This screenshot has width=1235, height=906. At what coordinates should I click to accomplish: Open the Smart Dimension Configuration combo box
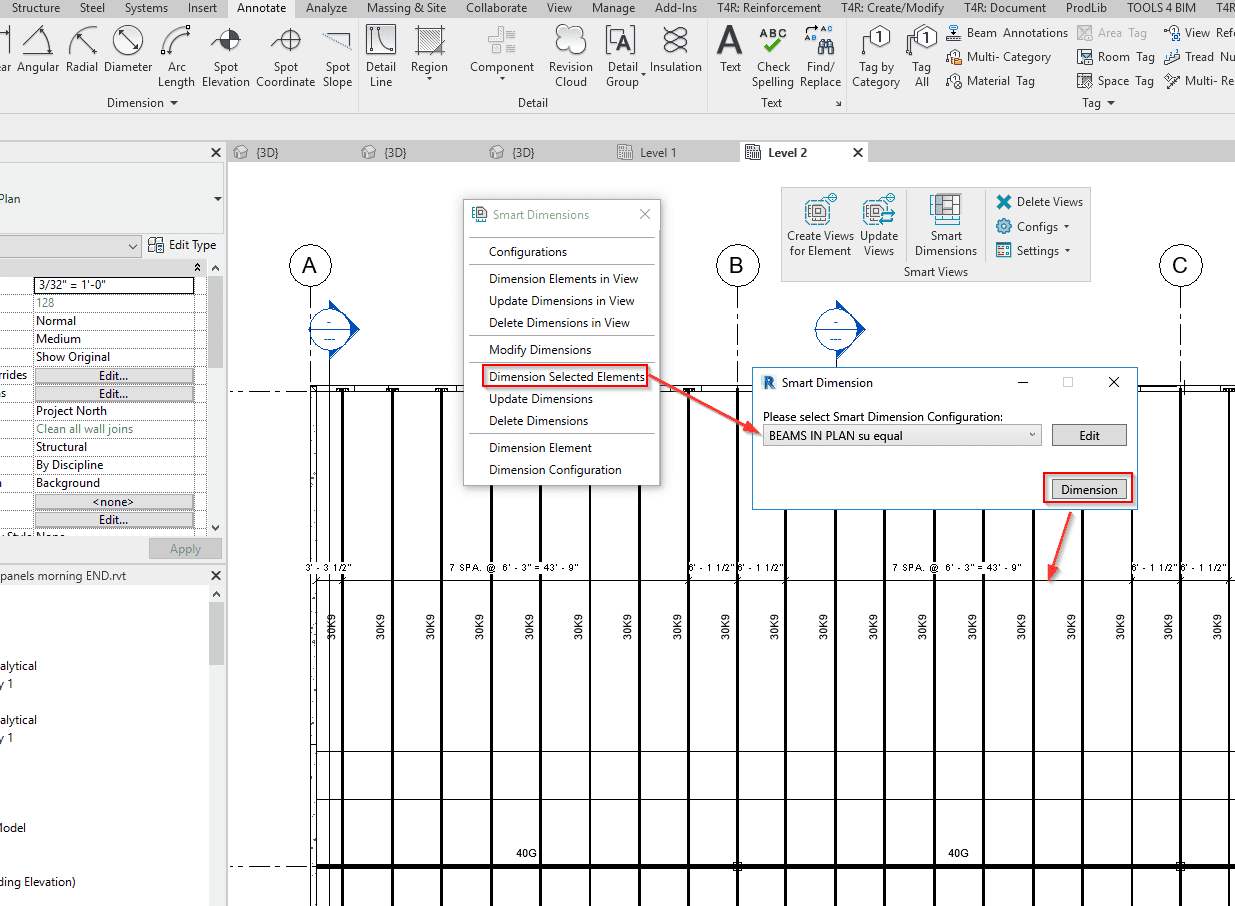coord(901,435)
